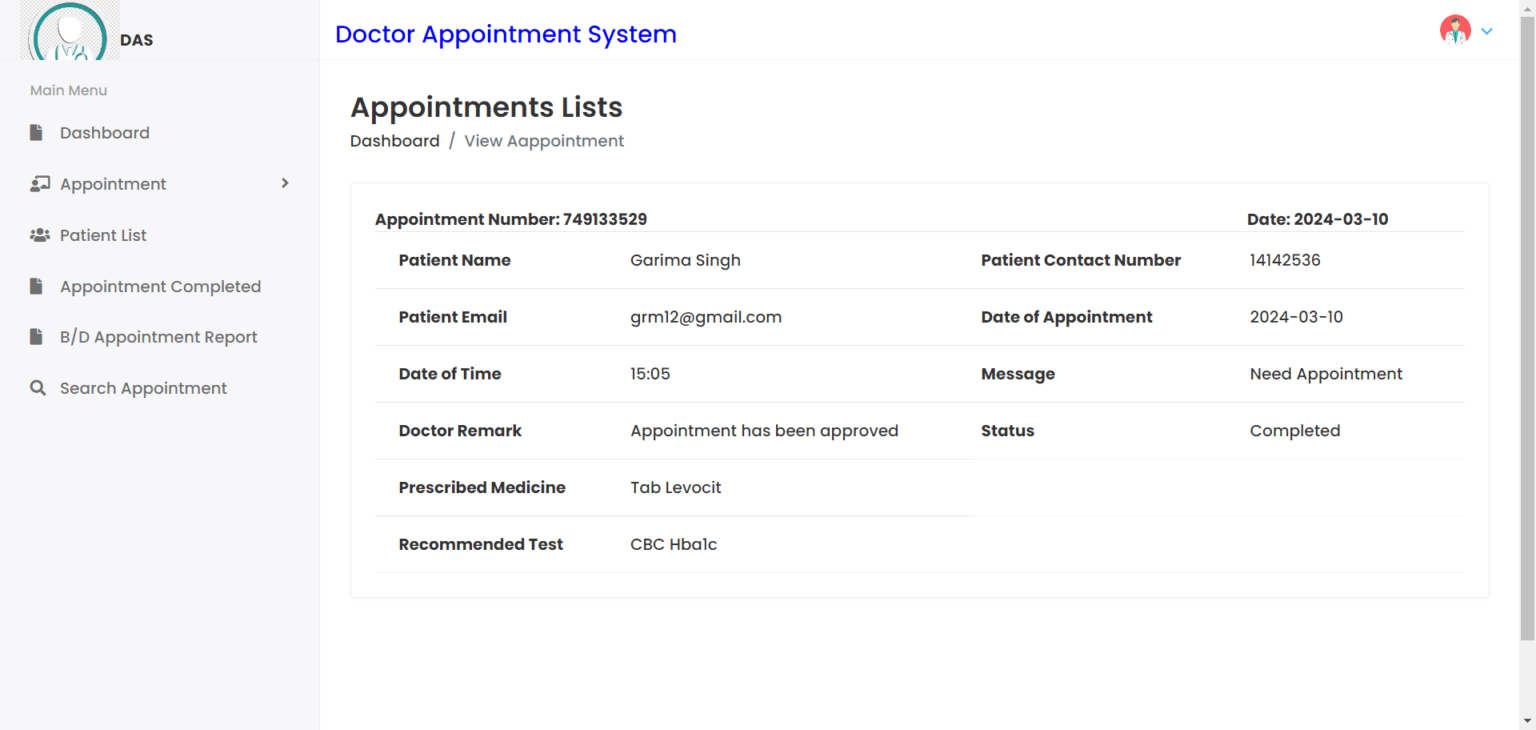Click the Dashboard file icon in sidebar

point(36,132)
